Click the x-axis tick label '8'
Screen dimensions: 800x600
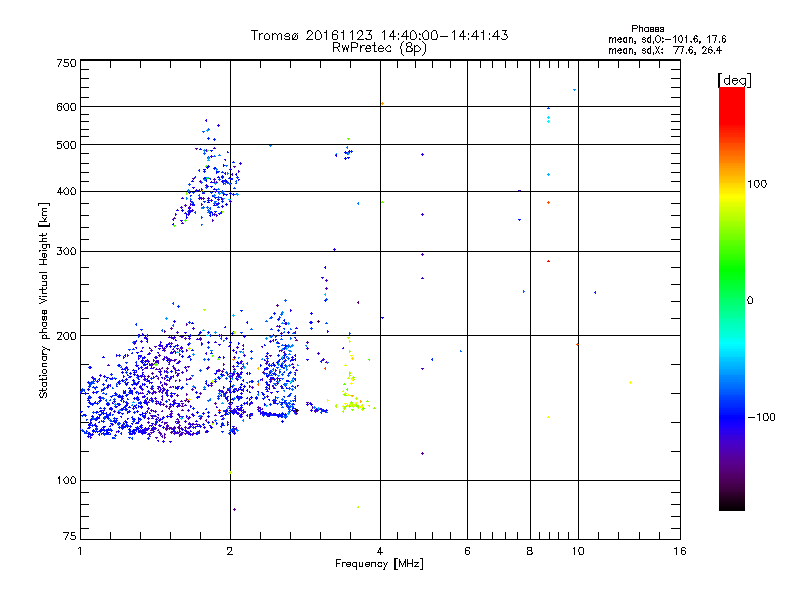[530, 551]
